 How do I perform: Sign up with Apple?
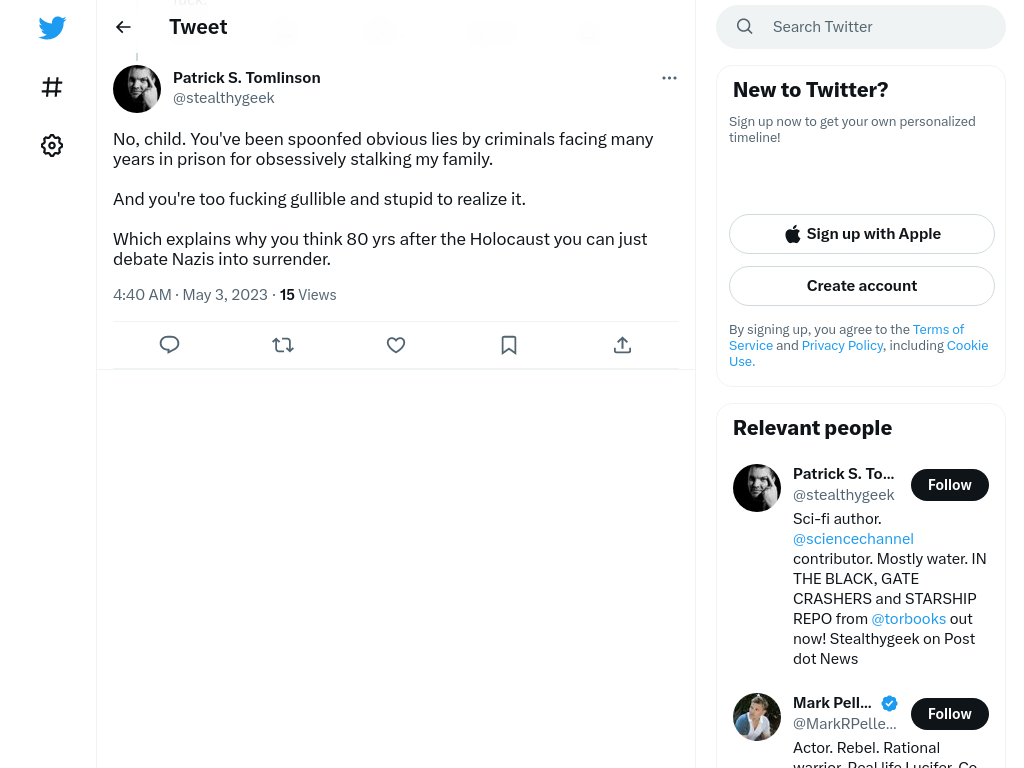coord(862,234)
